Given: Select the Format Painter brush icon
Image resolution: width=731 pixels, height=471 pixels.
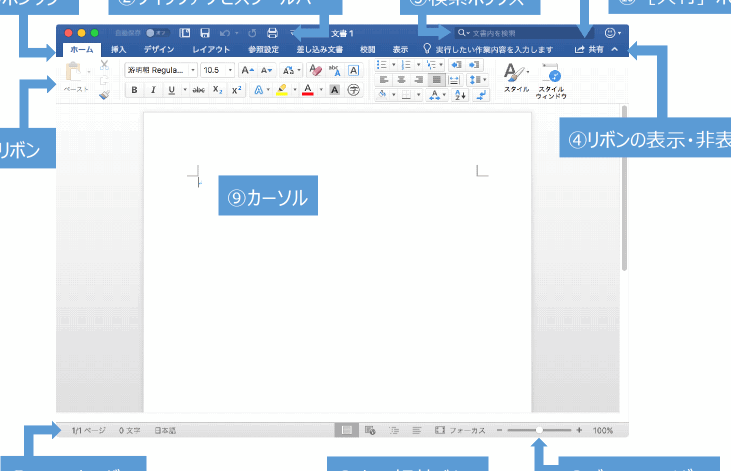Looking at the screenshot, I should point(104,95).
